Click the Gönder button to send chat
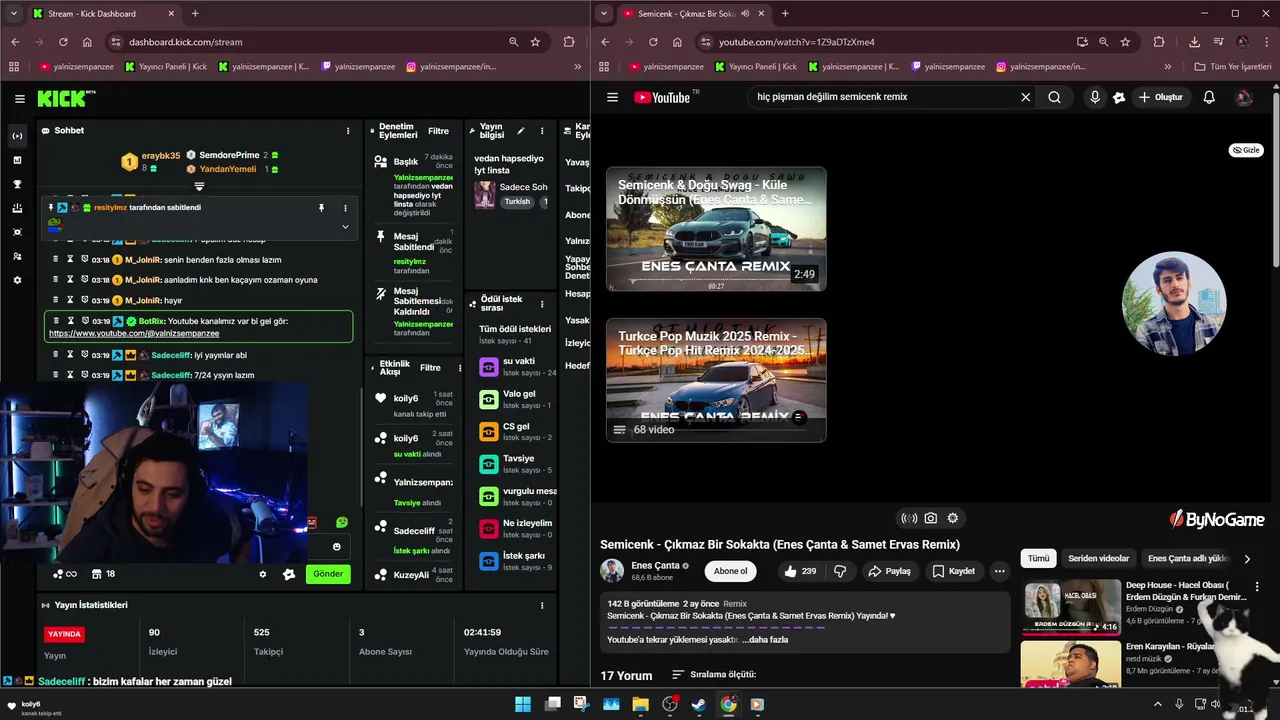The height and width of the screenshot is (720, 1280). click(x=328, y=574)
